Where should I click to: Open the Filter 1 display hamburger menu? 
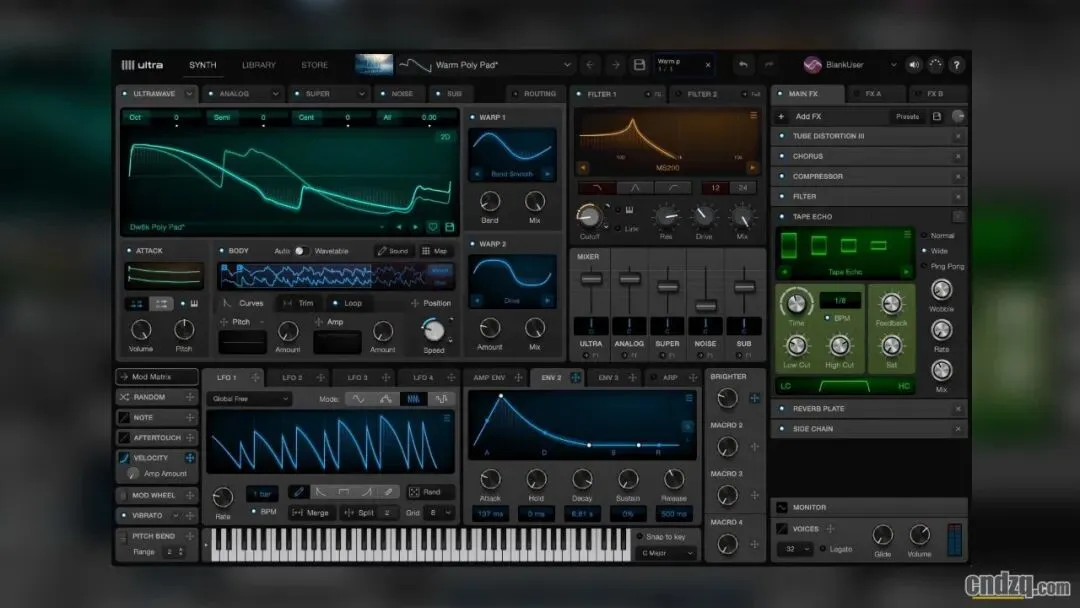click(754, 116)
